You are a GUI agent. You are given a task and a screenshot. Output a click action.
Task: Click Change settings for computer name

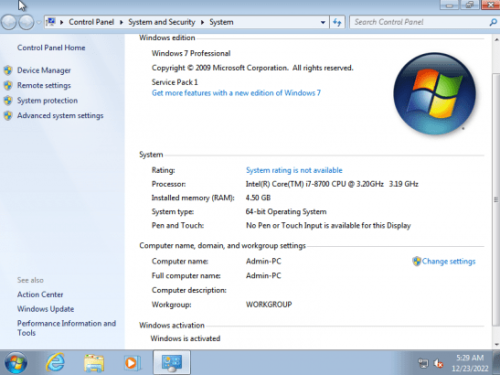click(449, 261)
